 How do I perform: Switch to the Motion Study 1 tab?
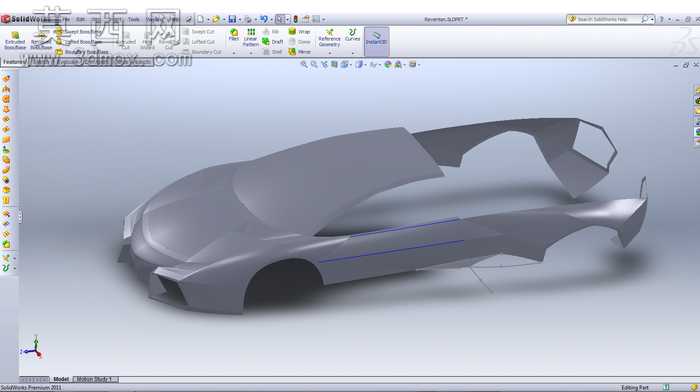pyautogui.click(x=95, y=379)
